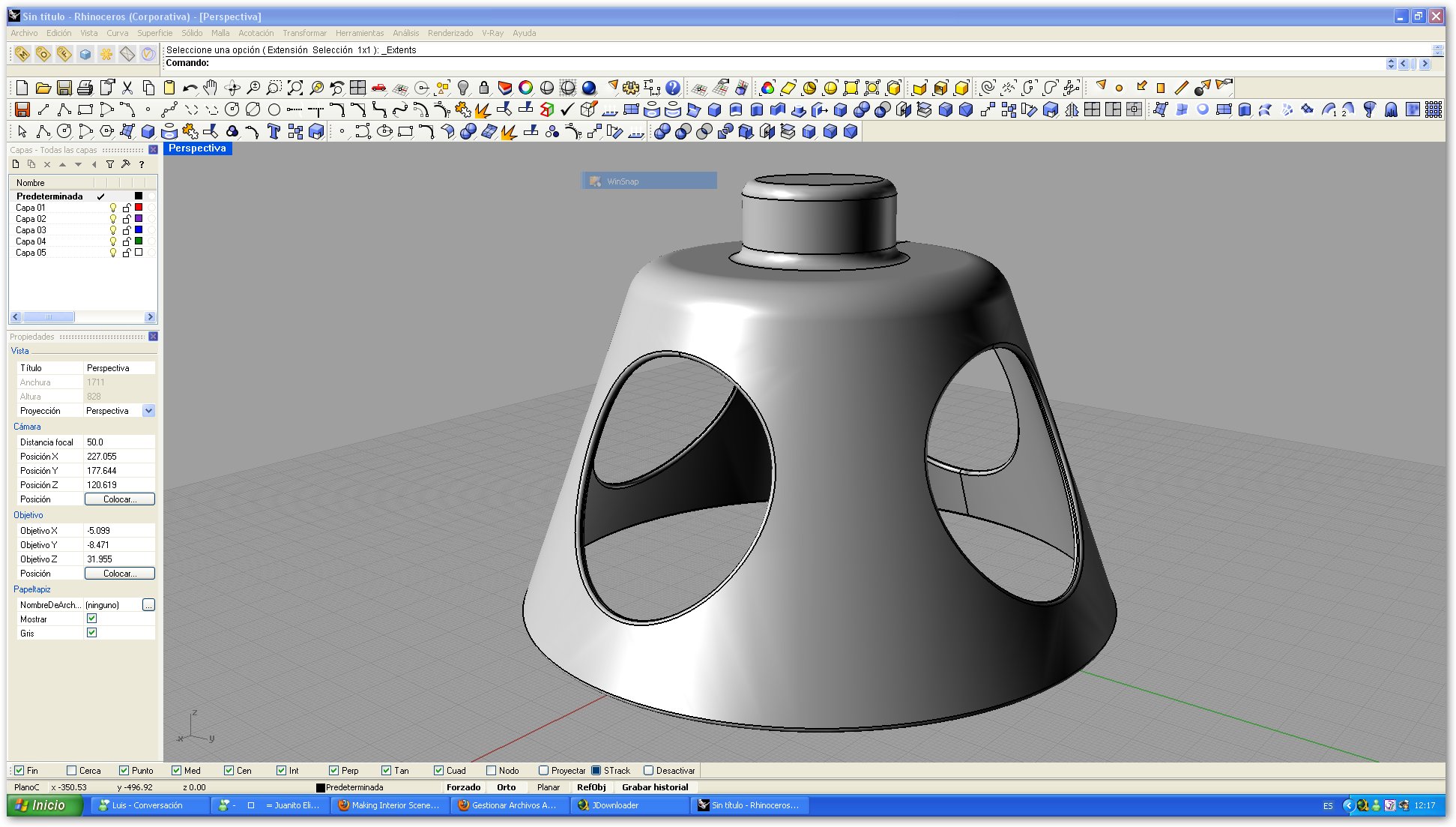Select the Text object T tool
The height and width of the screenshot is (827, 1456).
[x=274, y=132]
